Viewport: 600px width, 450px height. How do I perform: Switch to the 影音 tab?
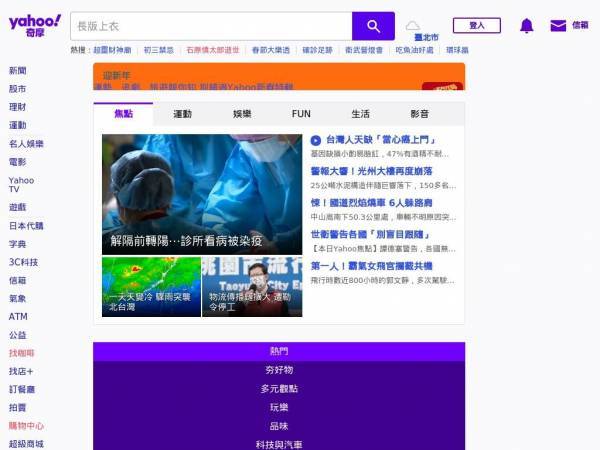420,114
